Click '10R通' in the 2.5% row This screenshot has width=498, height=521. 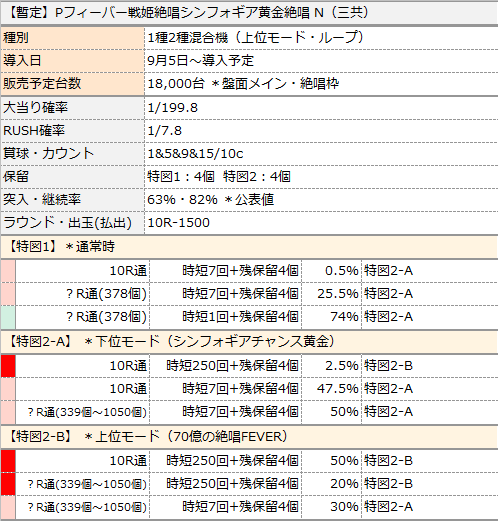coord(128,366)
